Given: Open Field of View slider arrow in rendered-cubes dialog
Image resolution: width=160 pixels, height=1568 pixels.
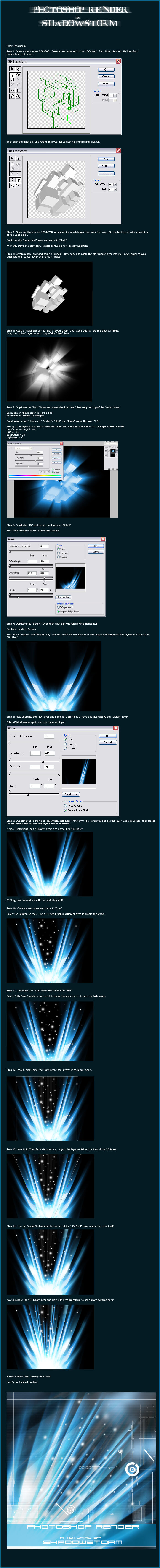Looking at the screenshot, I should click(x=115, y=184).
